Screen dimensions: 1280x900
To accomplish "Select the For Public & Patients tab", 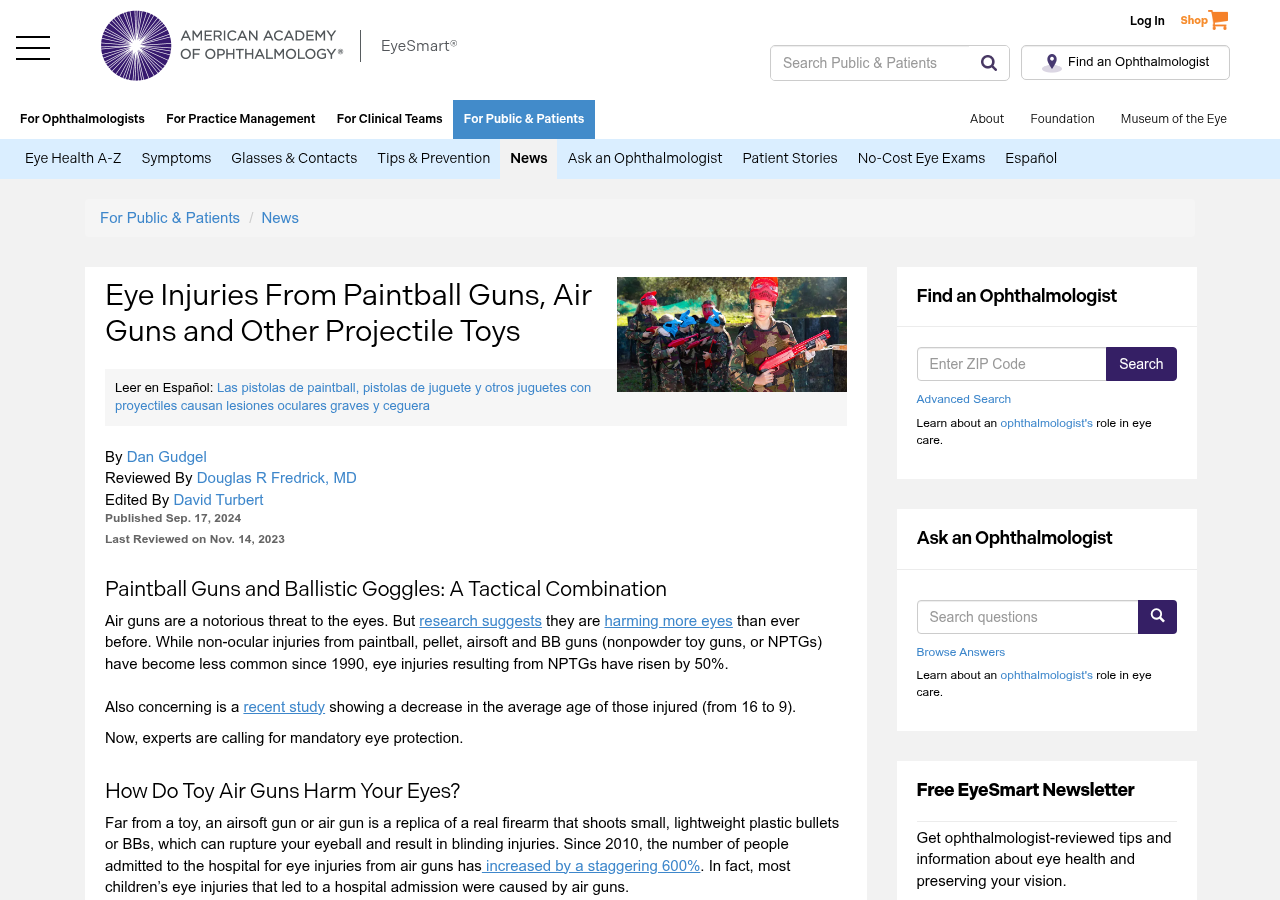I will [x=524, y=119].
